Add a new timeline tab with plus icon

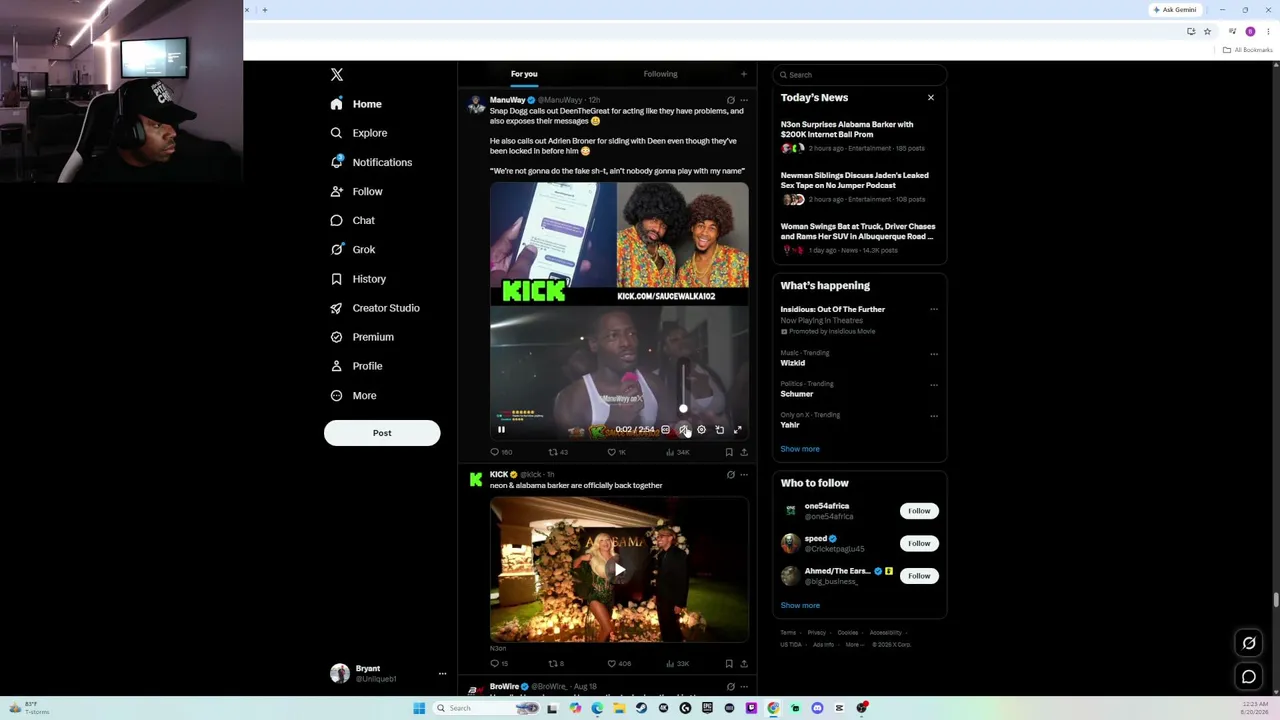tap(743, 74)
